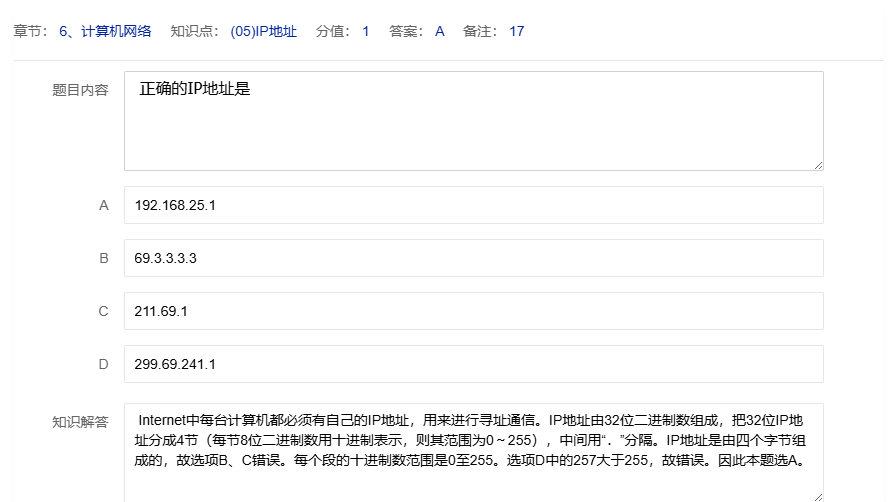Click option B field containing 69.3.3.3.3

click(473, 258)
